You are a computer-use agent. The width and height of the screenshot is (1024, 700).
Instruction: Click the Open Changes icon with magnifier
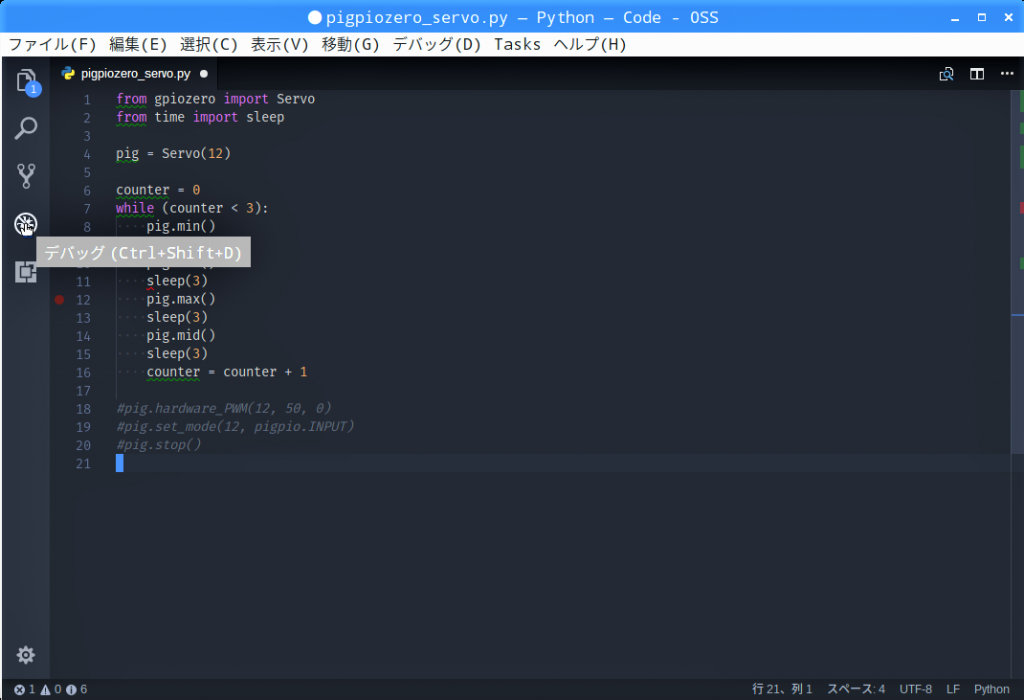click(x=946, y=74)
